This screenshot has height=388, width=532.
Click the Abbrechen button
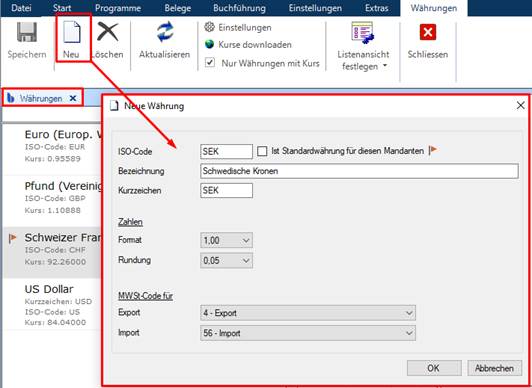[494, 368]
